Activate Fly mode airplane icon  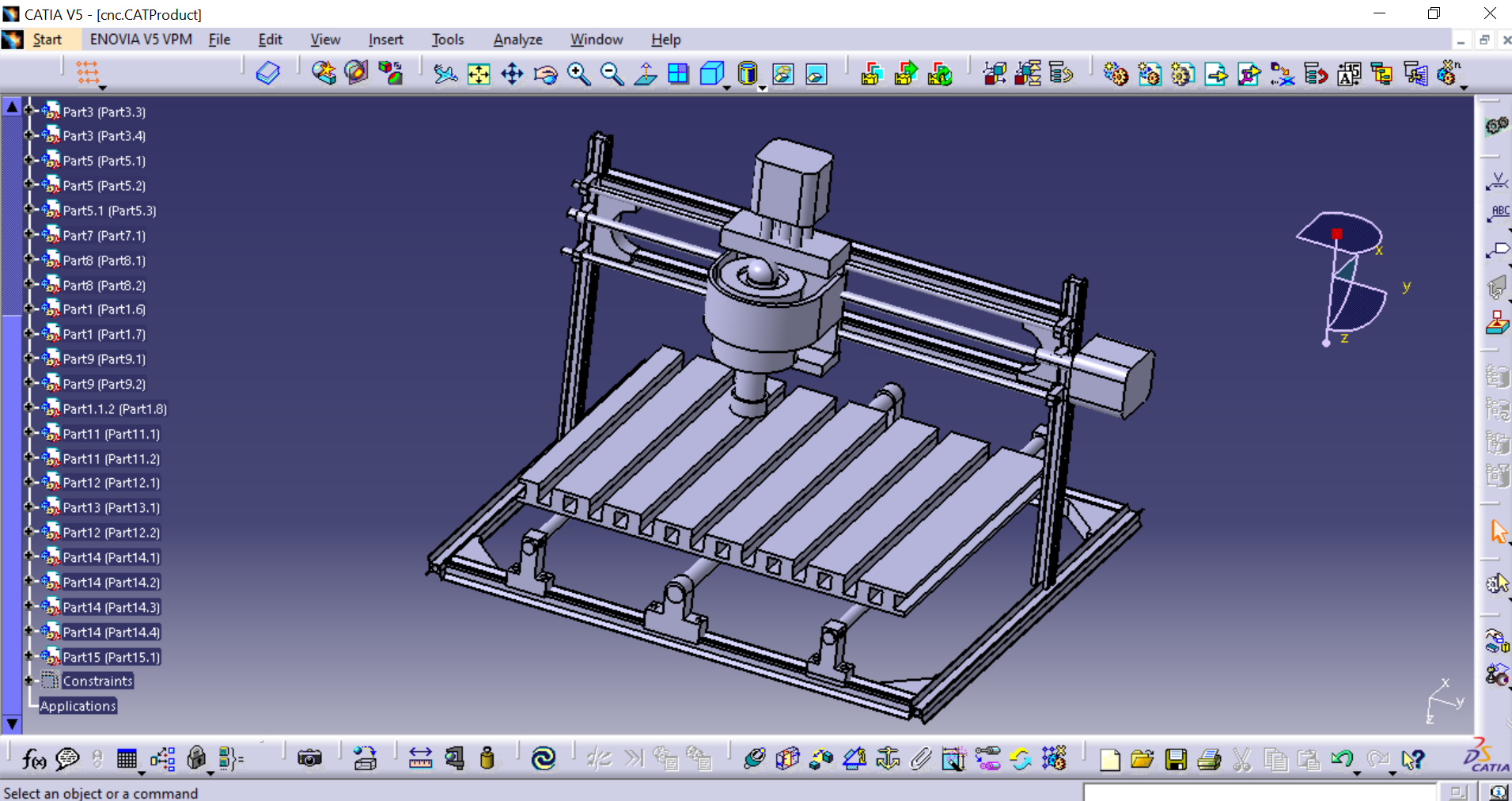click(445, 74)
